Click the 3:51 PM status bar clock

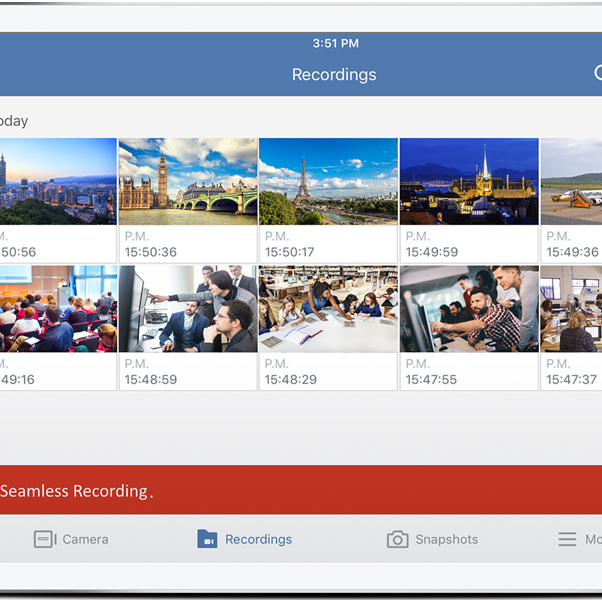pos(335,44)
